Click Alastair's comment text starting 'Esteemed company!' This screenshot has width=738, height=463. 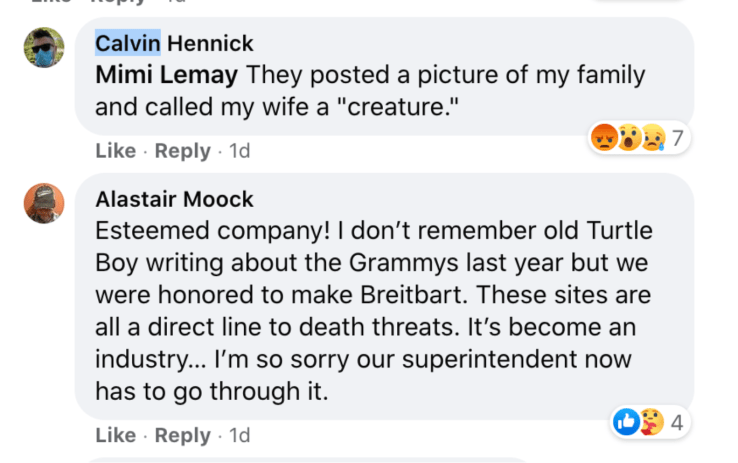pos(380,310)
